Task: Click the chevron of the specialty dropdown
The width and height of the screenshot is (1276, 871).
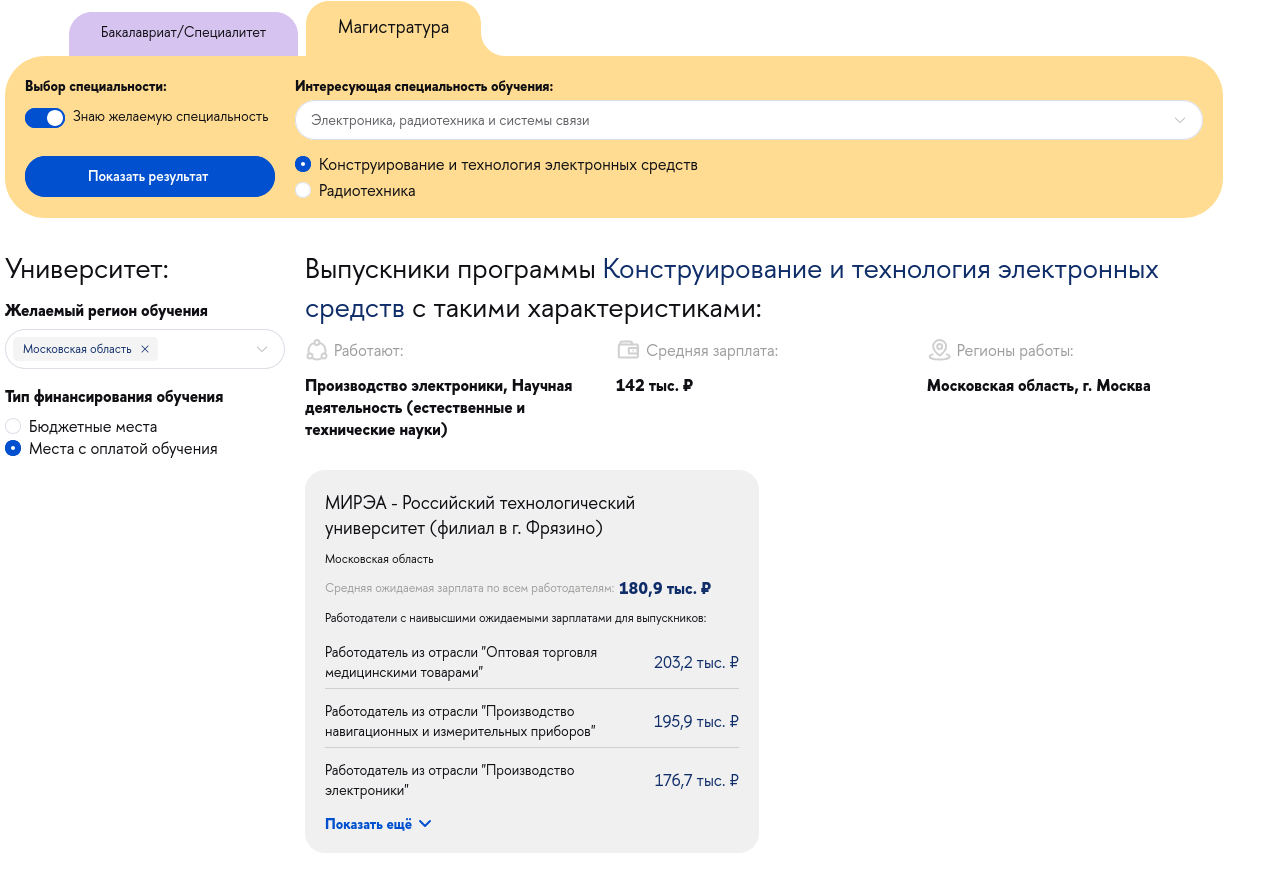Action: (1178, 119)
